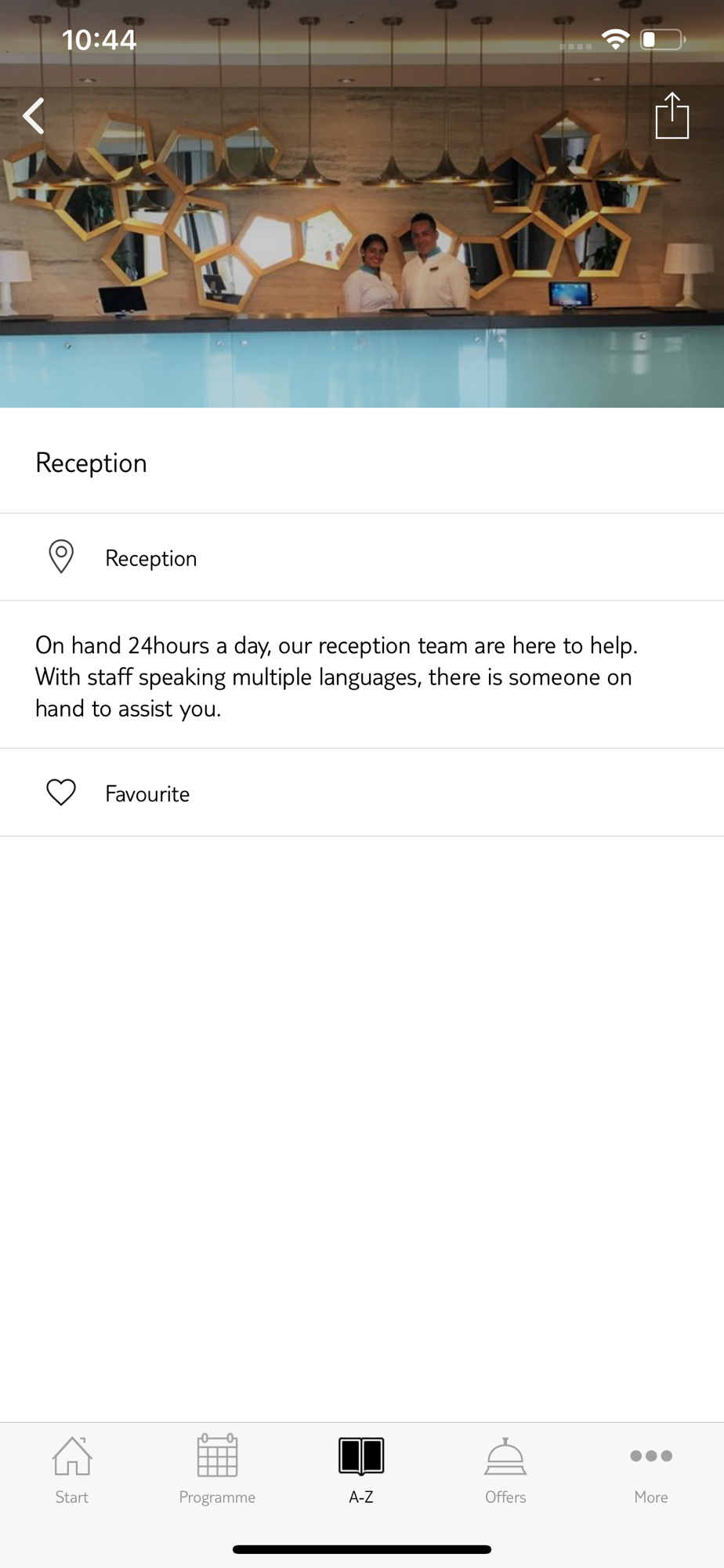
Task: Open the Programme calendar icon
Action: click(x=217, y=1456)
